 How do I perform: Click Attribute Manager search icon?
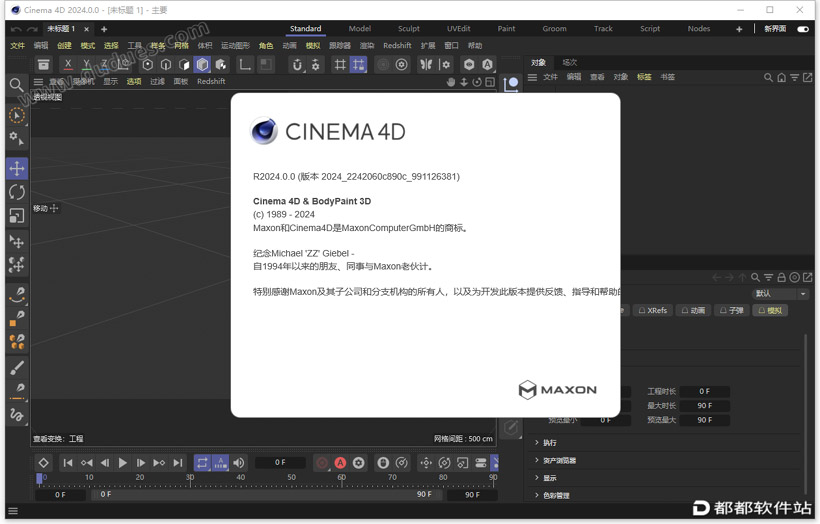[755, 278]
